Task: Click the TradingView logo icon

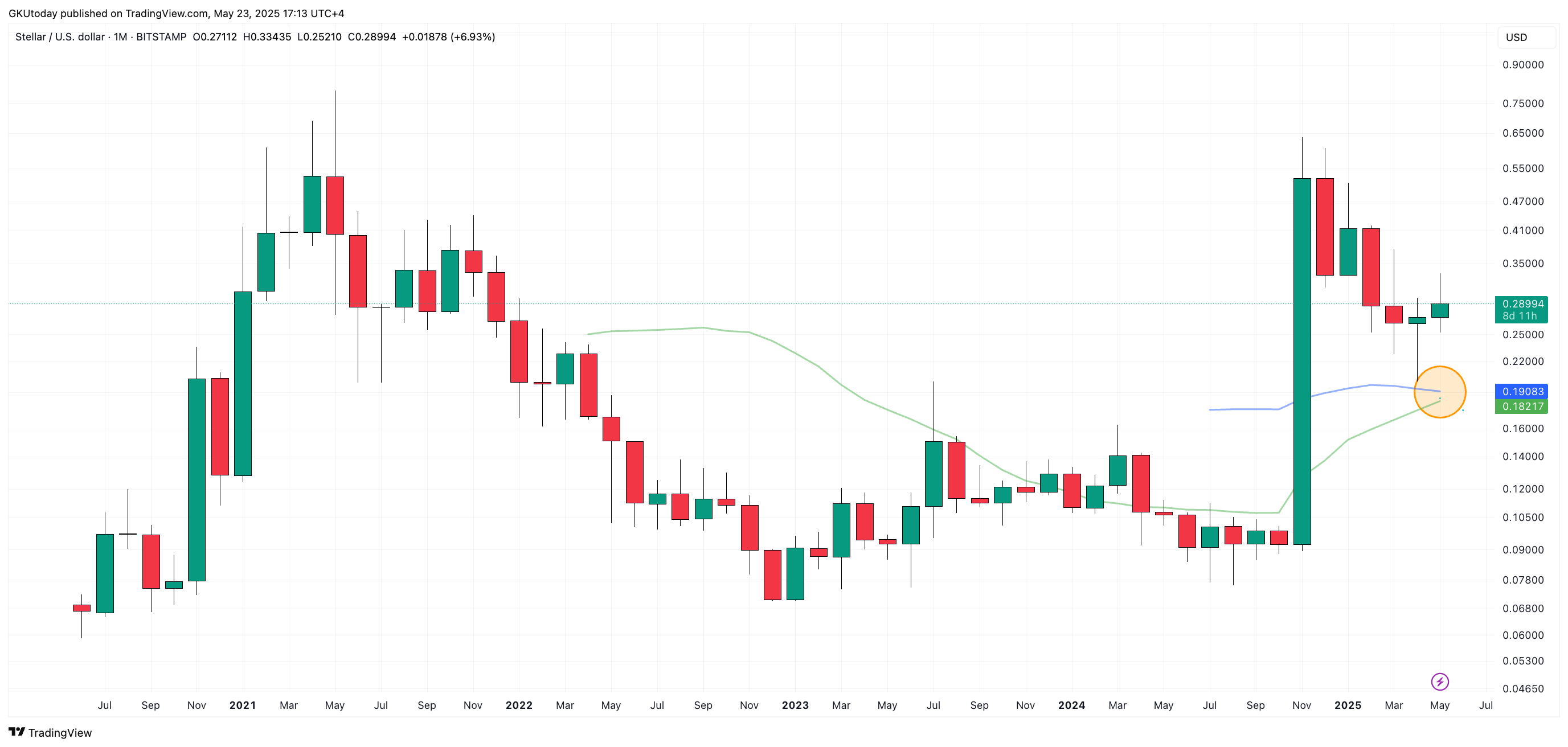Action: coord(17,732)
